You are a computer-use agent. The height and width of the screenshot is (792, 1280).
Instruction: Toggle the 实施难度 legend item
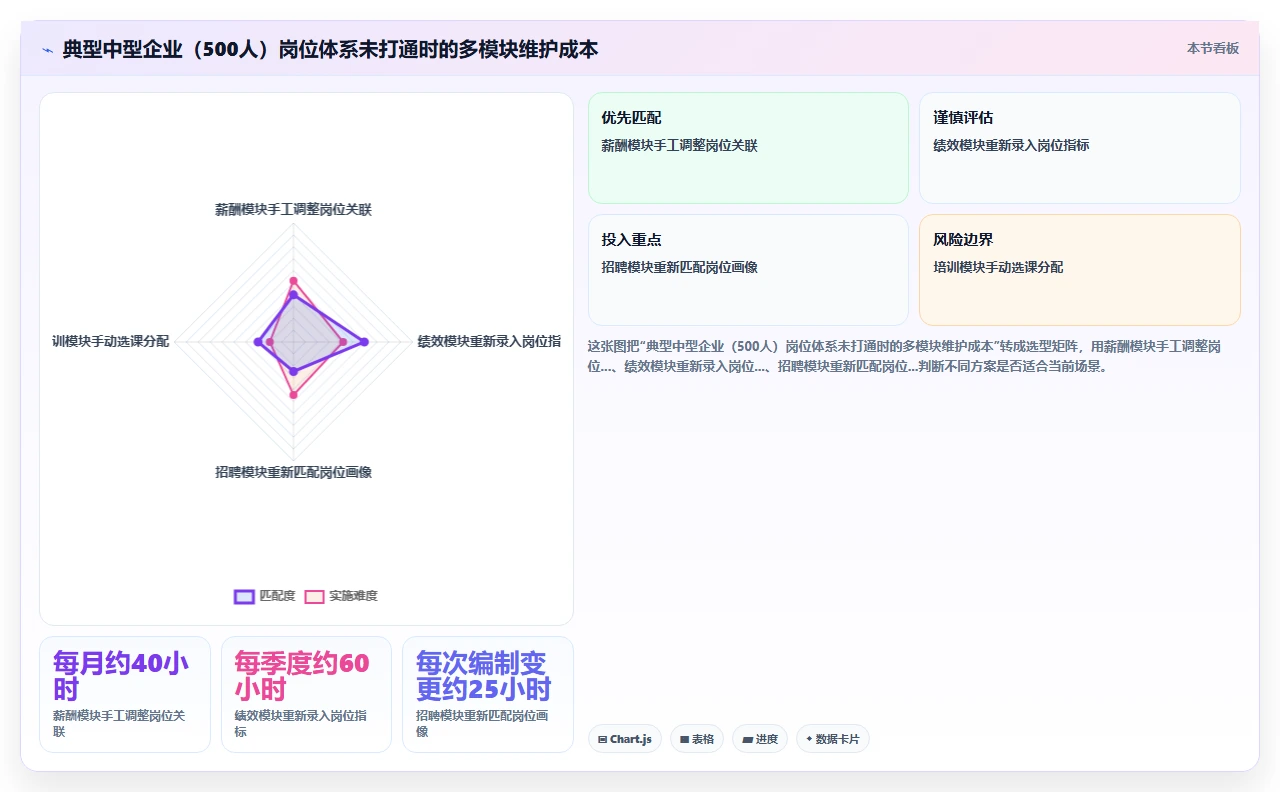point(341,596)
